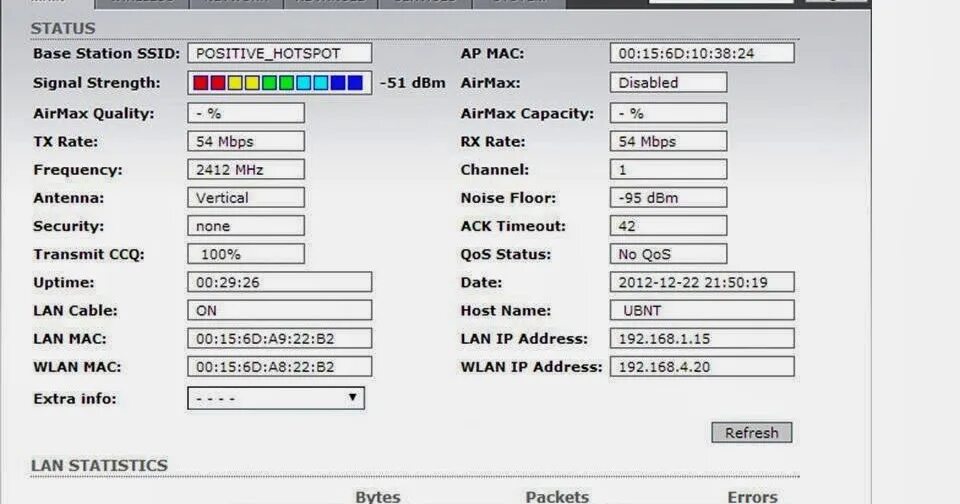Click the AirMax Capacity percent field
Screen dimensions: 960x504
click(668, 113)
